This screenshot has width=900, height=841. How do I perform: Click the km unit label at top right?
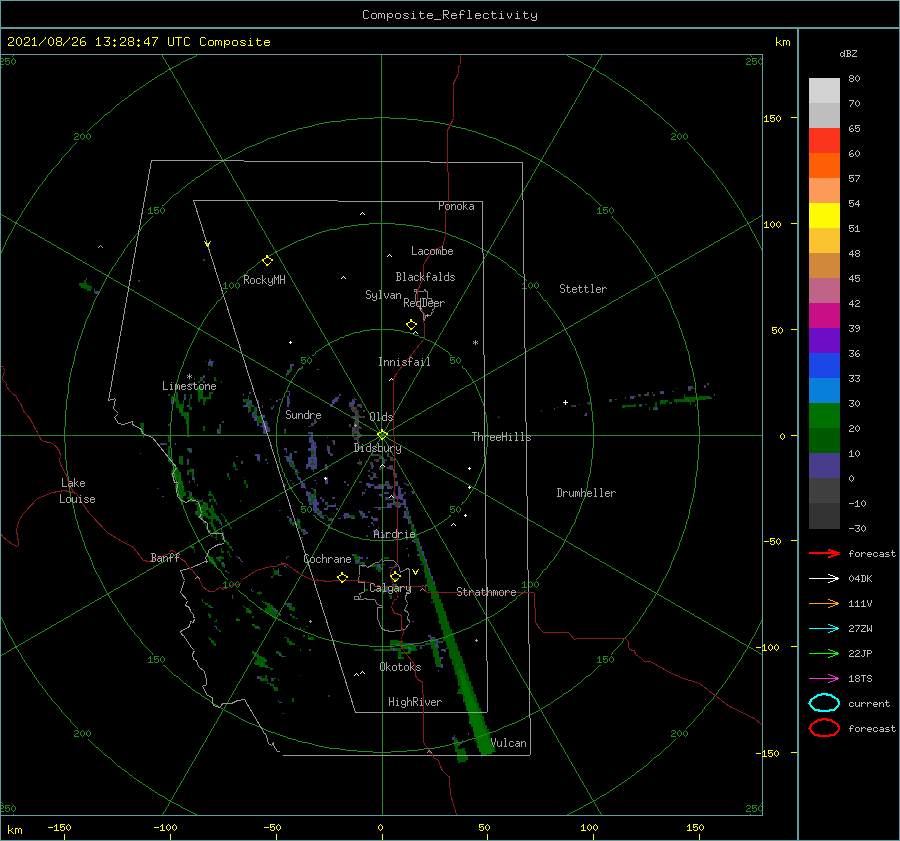(x=782, y=42)
